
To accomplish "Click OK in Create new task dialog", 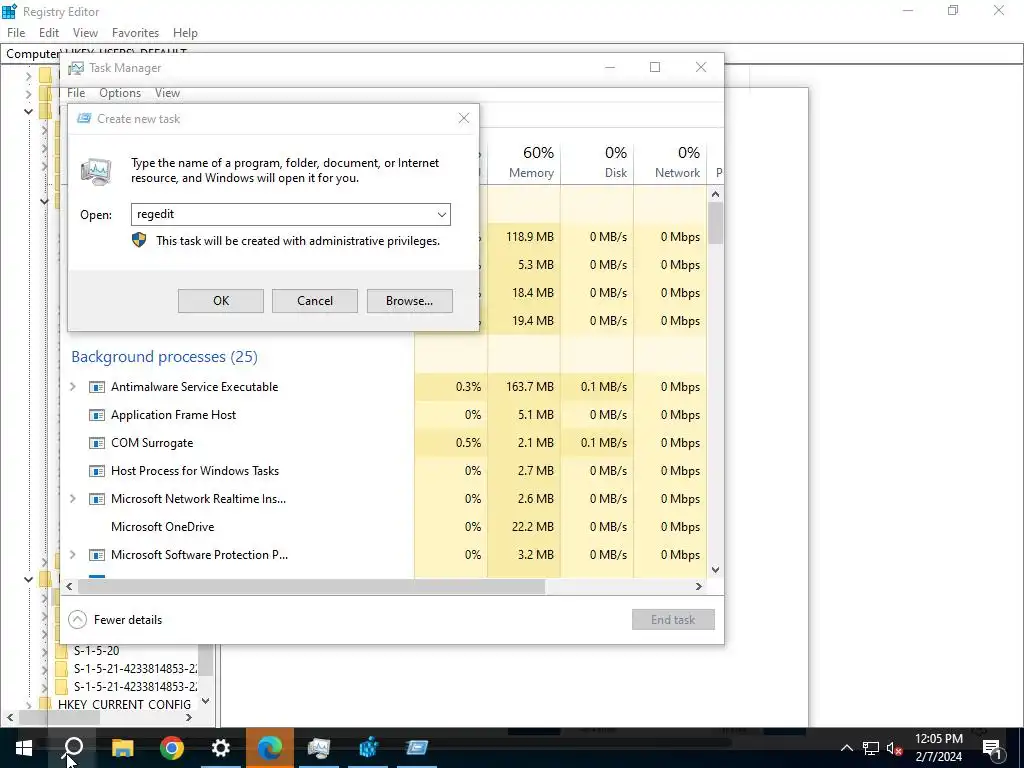I will 221,301.
